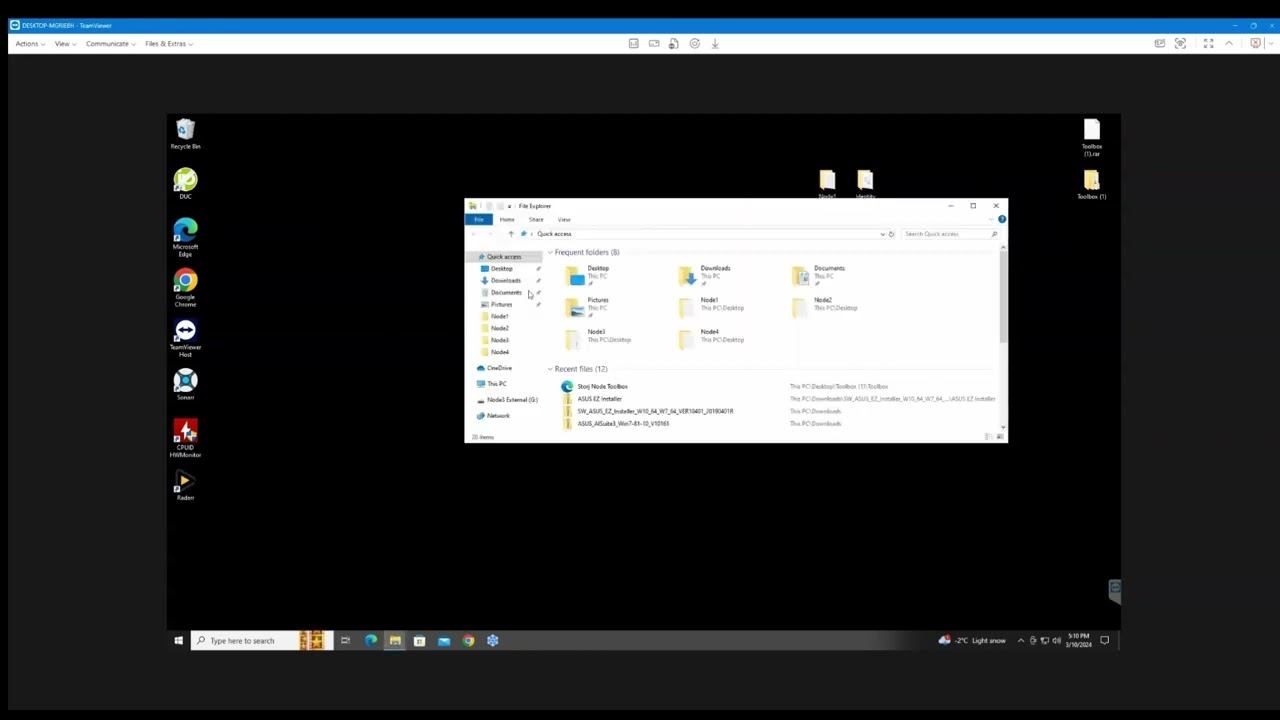Open the Mail app on the taskbar
Screen dimensions: 1280x720
[x=444, y=641]
